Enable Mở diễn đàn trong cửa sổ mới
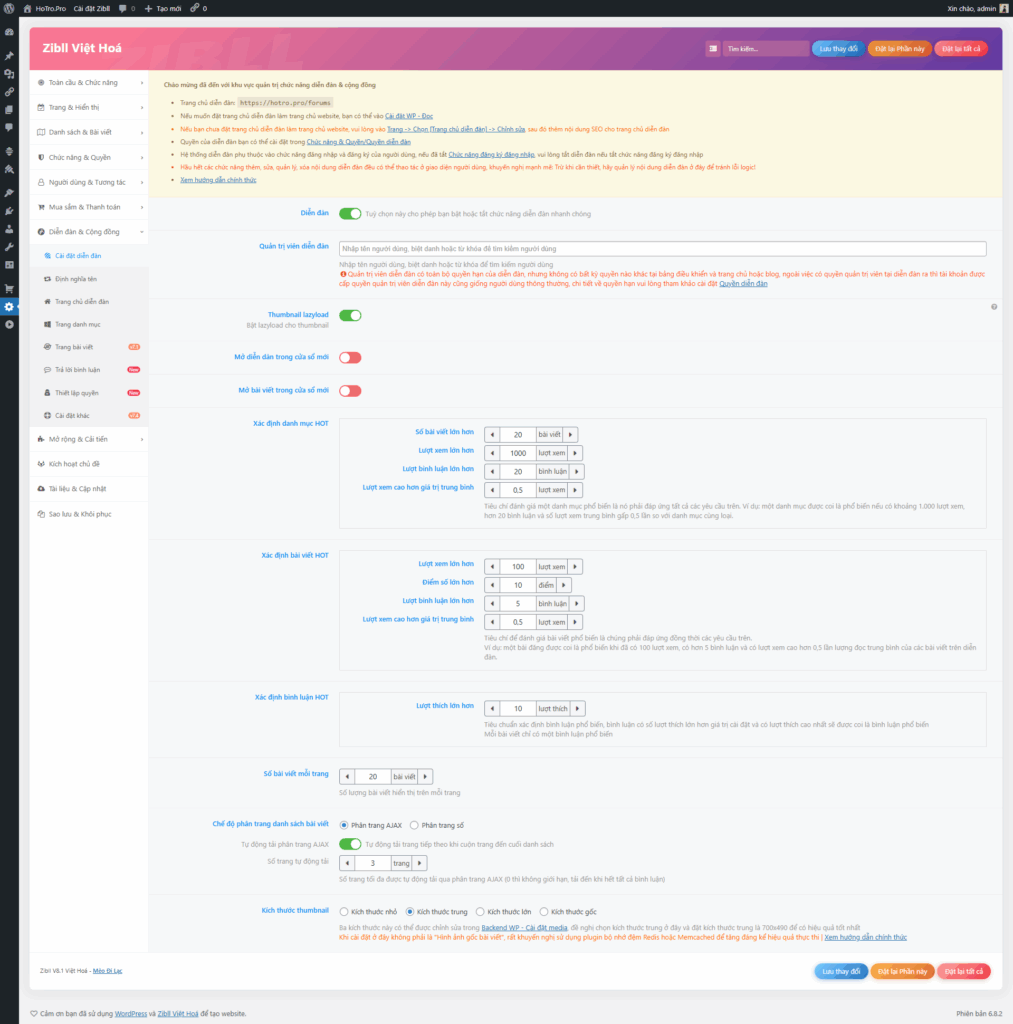The height and width of the screenshot is (1024, 1013). [x=350, y=357]
